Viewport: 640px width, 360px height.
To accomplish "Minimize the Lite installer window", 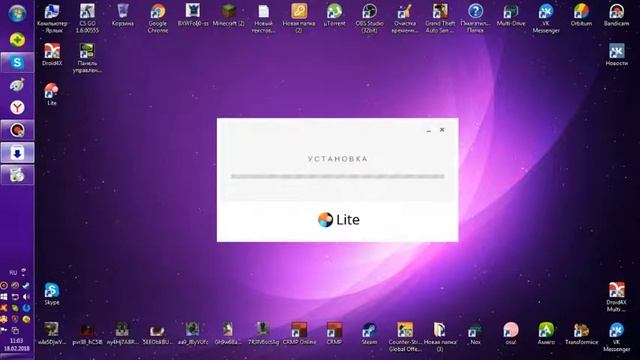I will tap(428, 130).
